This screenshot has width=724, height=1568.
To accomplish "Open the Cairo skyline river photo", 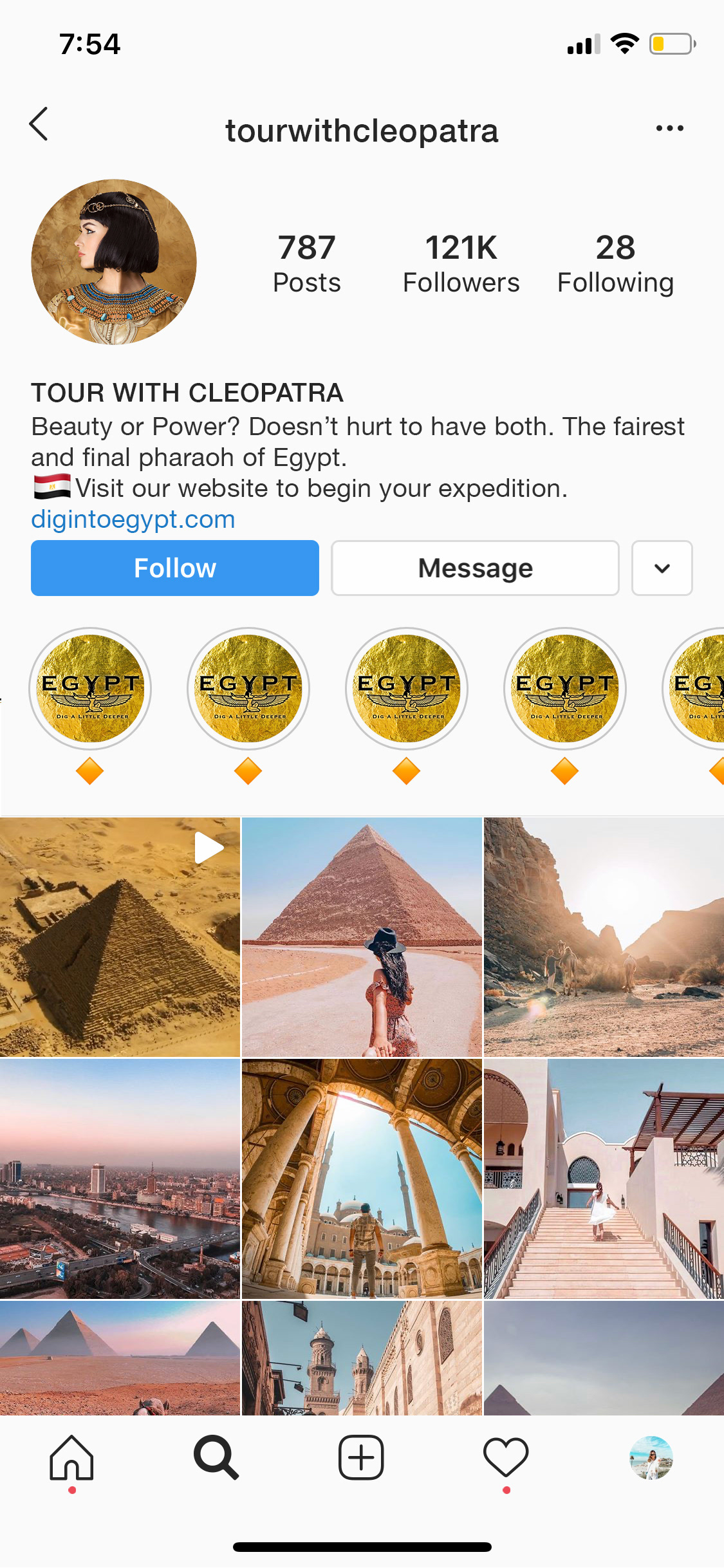I will point(120,1179).
